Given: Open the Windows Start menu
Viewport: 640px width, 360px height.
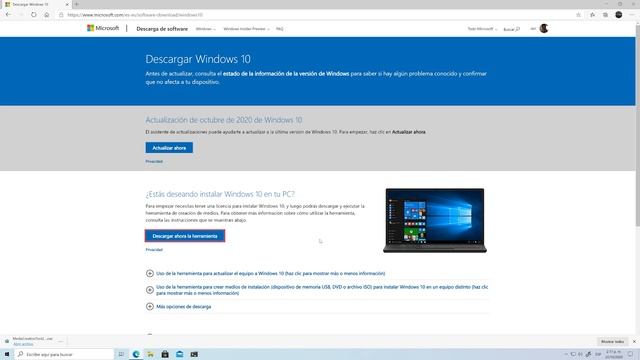Looking at the screenshot, I should click(x=7, y=354).
